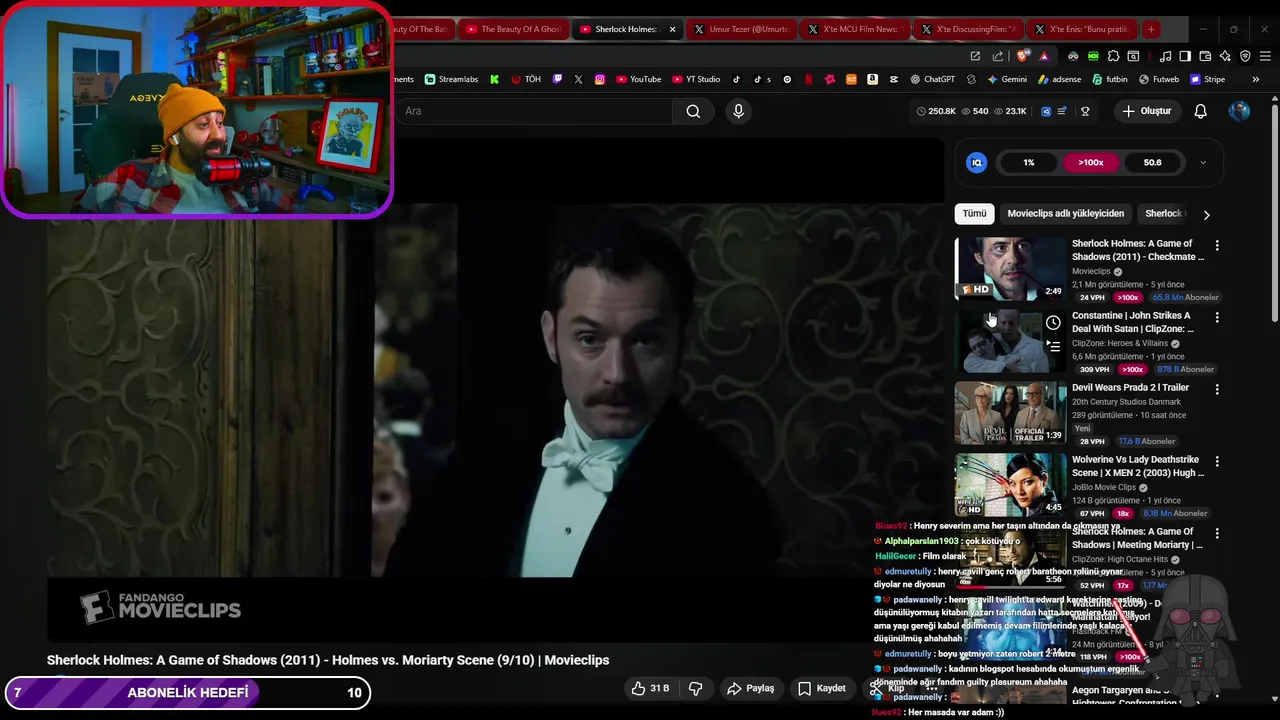This screenshot has height=720, width=1280.
Task: Open the vidIQ trophy icon
Action: [1085, 111]
